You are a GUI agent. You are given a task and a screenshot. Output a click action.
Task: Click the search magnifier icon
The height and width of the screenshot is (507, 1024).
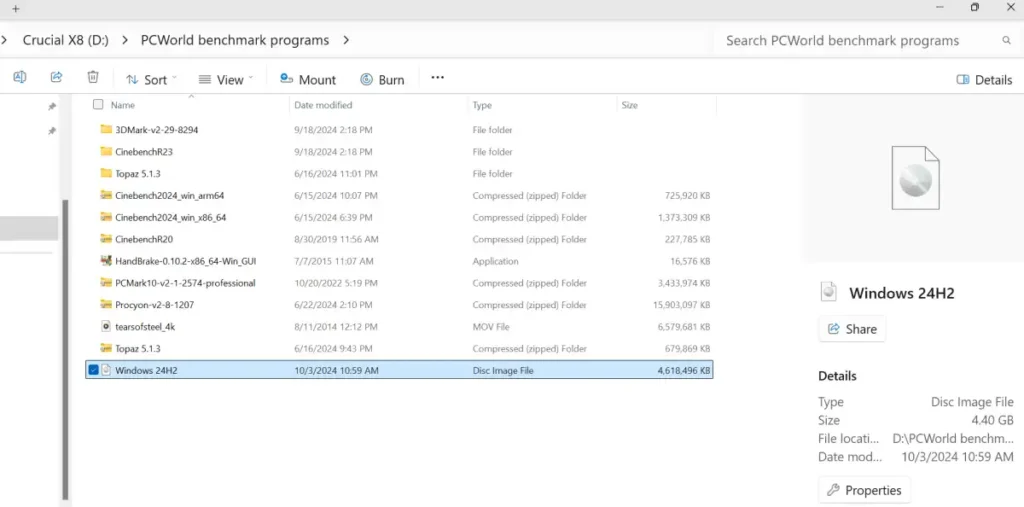coord(1006,41)
